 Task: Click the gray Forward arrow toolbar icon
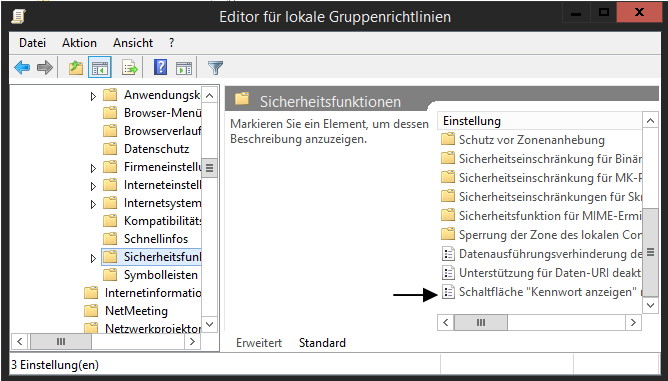pyautogui.click(x=45, y=67)
